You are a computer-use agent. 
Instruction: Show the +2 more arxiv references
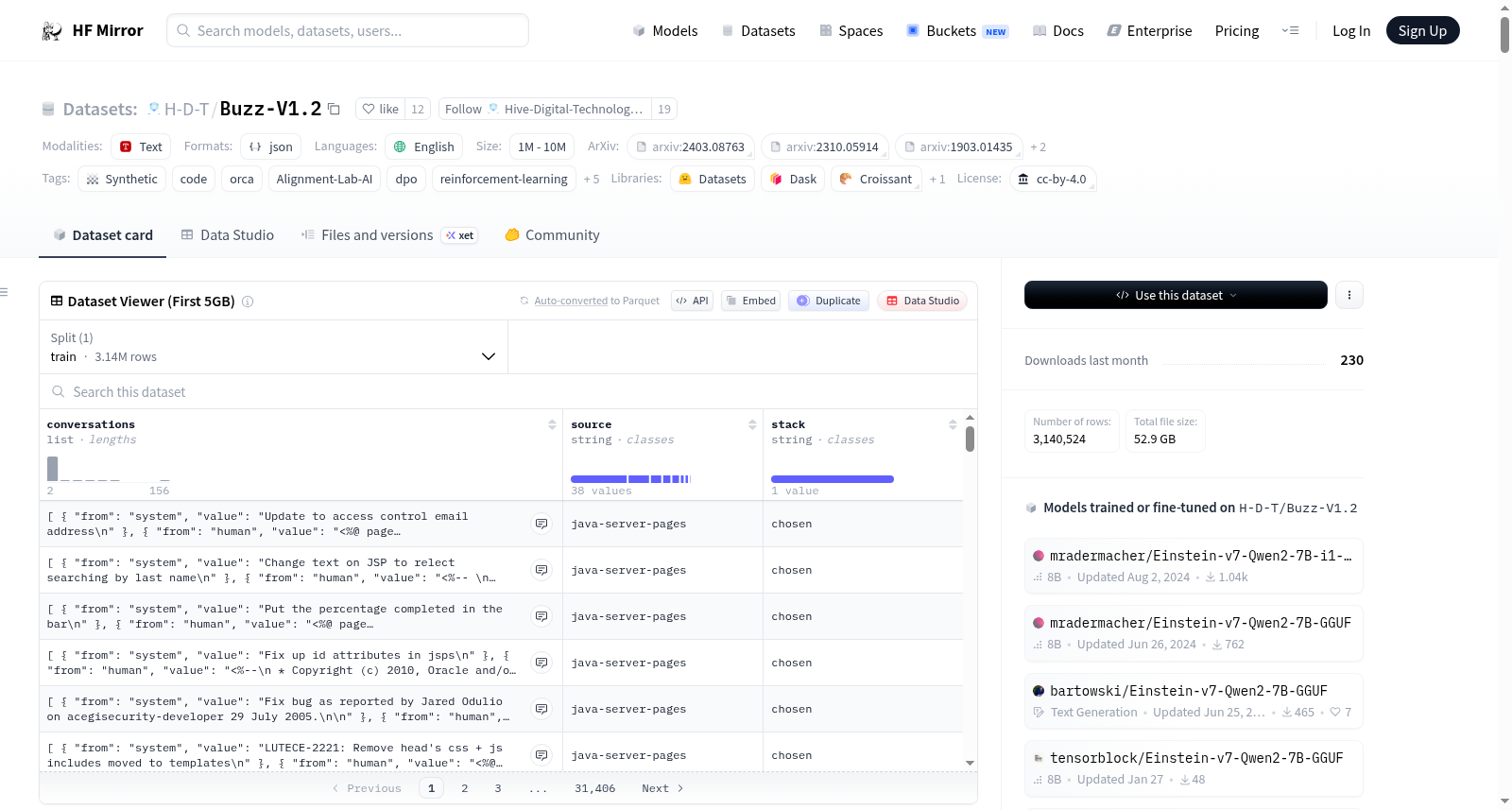(x=1039, y=146)
